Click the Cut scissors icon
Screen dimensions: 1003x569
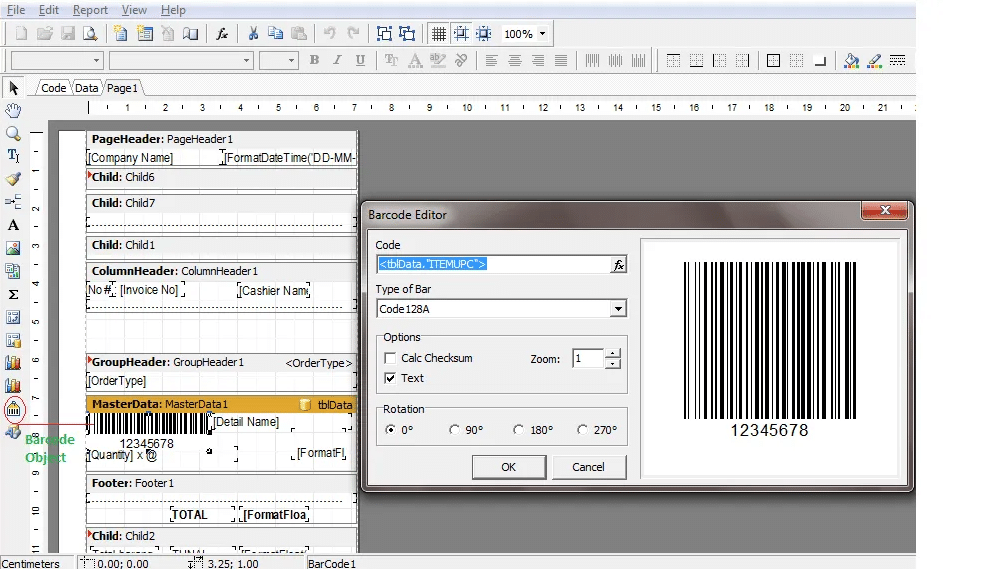253,34
